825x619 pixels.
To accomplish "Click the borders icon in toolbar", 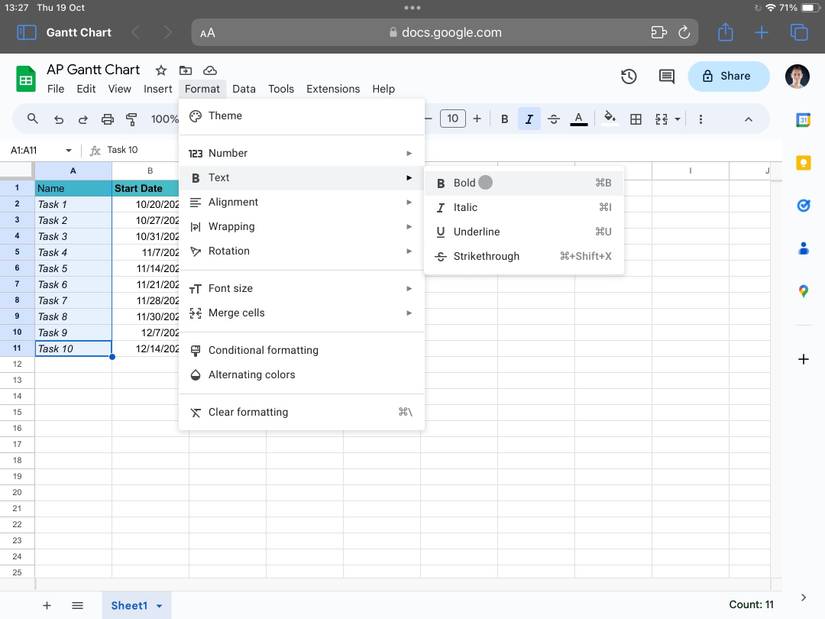I will 635,119.
